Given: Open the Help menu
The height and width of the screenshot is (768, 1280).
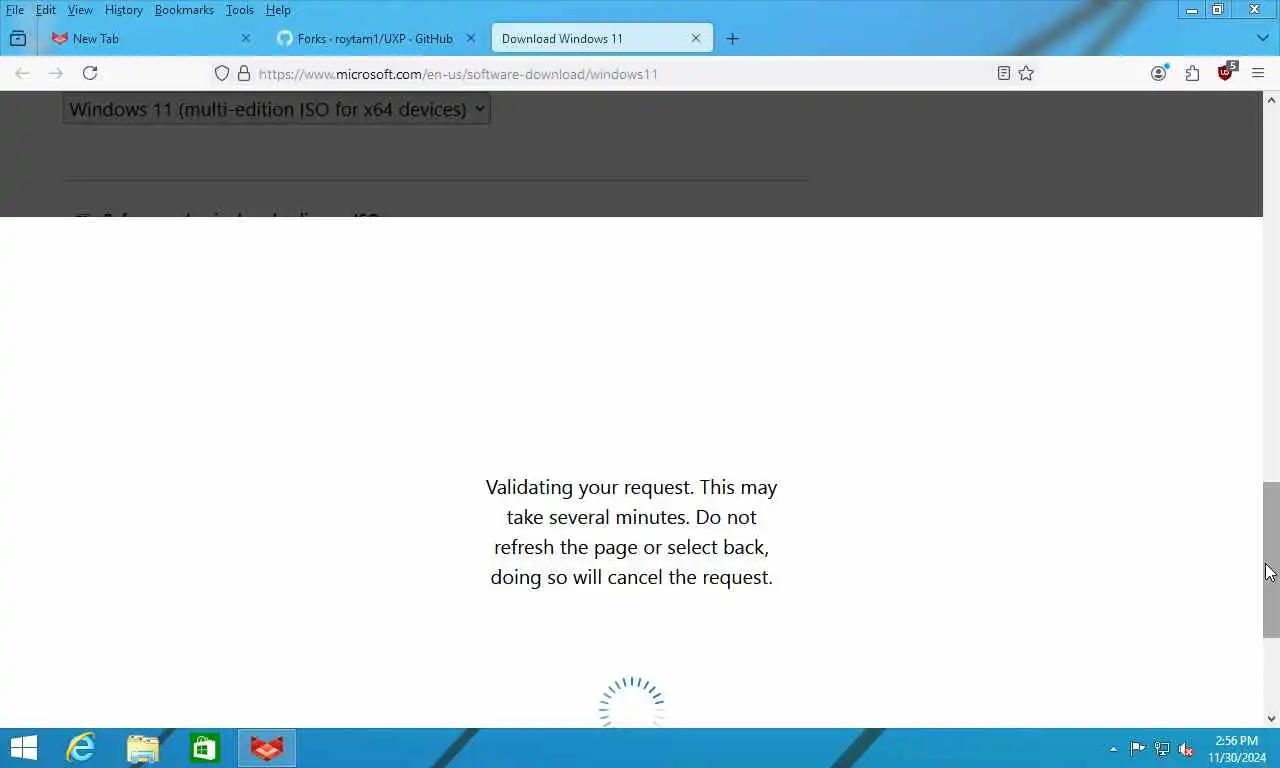Looking at the screenshot, I should (x=278, y=10).
